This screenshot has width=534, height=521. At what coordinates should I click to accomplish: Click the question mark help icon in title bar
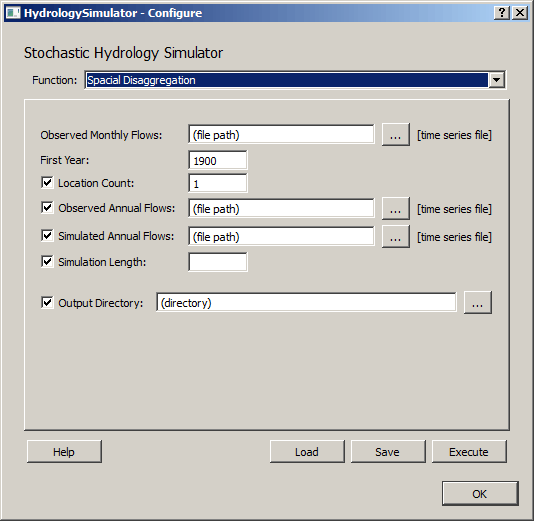(502, 13)
